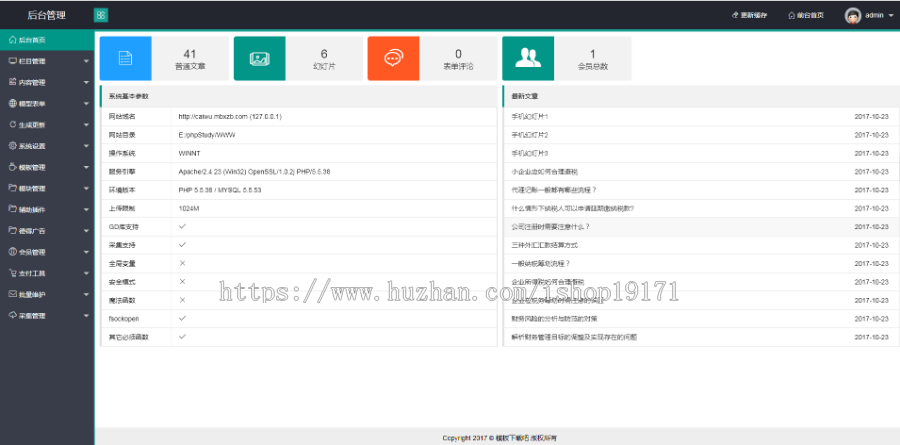Expand 生成更新 with its arrow
This screenshot has height=445, width=900.
click(x=86, y=125)
